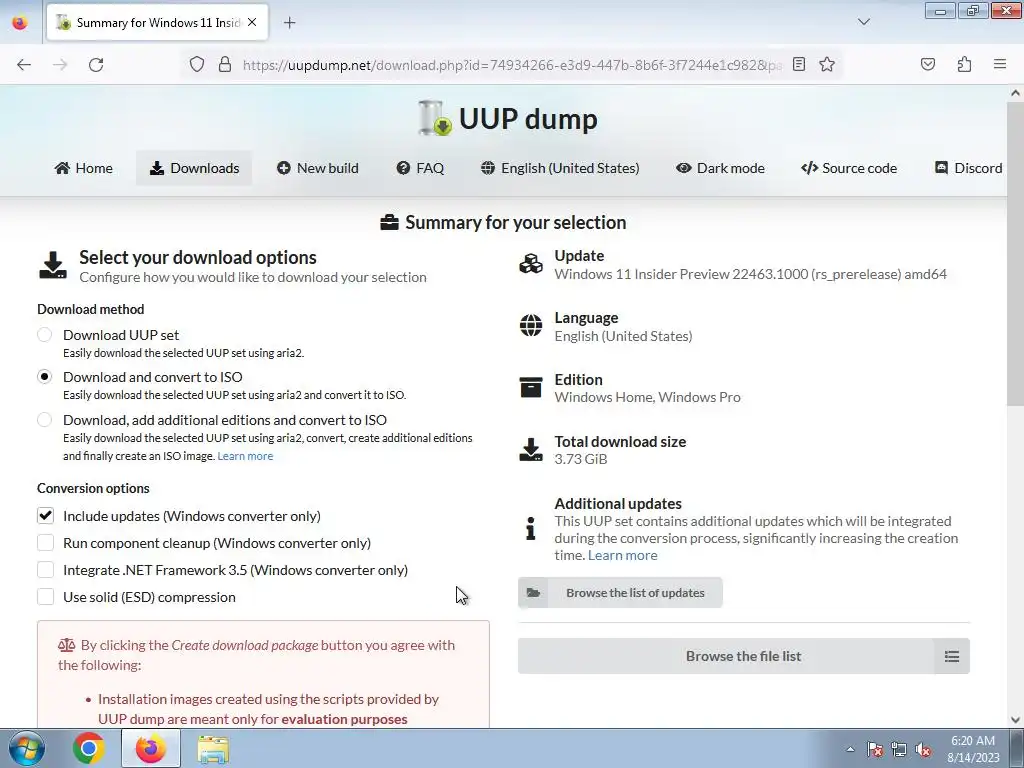Click the Update boxes icon

(x=531, y=264)
